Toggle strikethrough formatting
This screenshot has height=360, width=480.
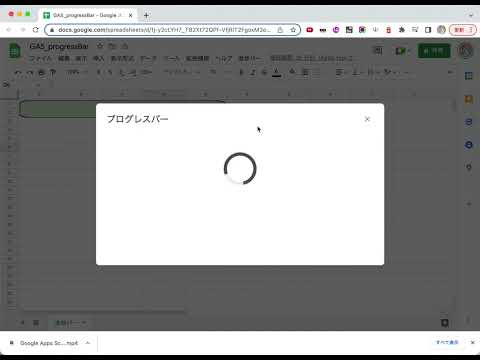tap(264, 72)
